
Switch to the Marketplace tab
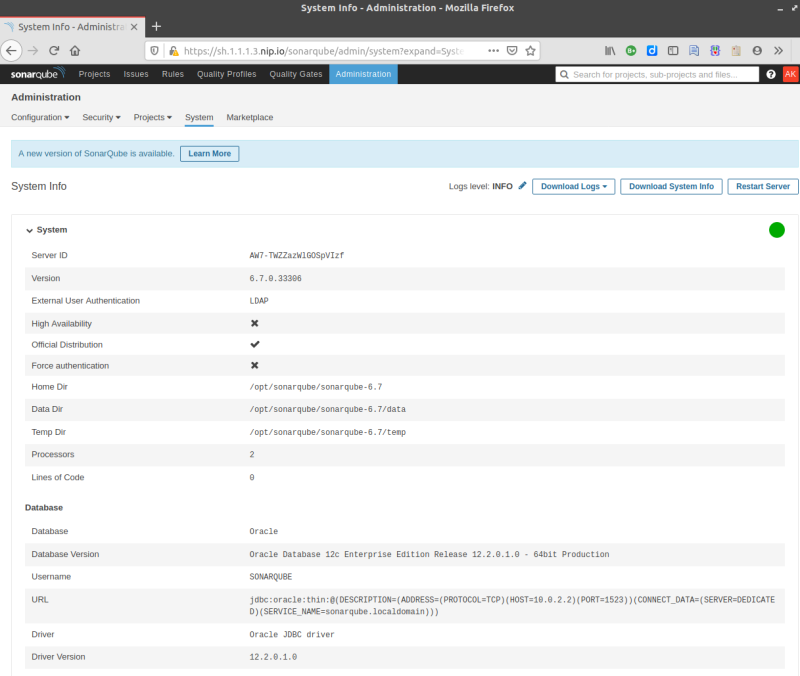[x=249, y=117]
